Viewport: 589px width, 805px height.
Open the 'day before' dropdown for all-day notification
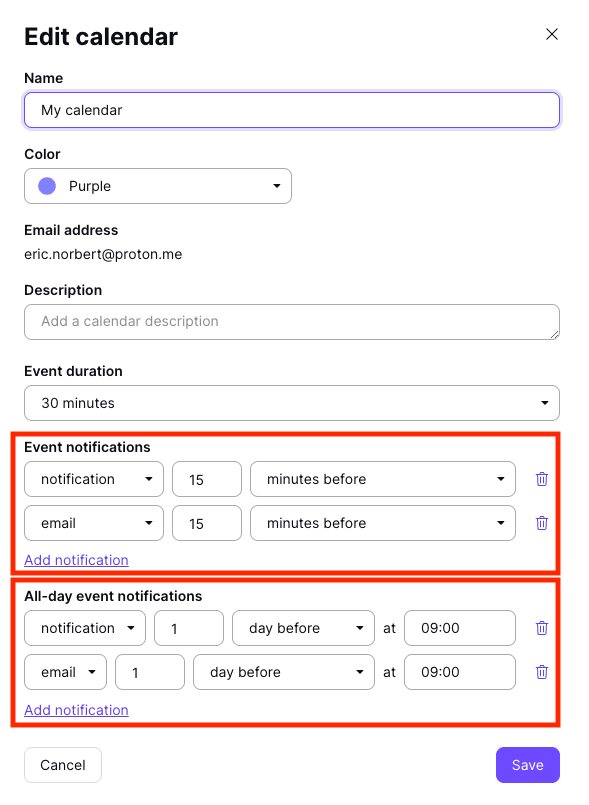303,628
